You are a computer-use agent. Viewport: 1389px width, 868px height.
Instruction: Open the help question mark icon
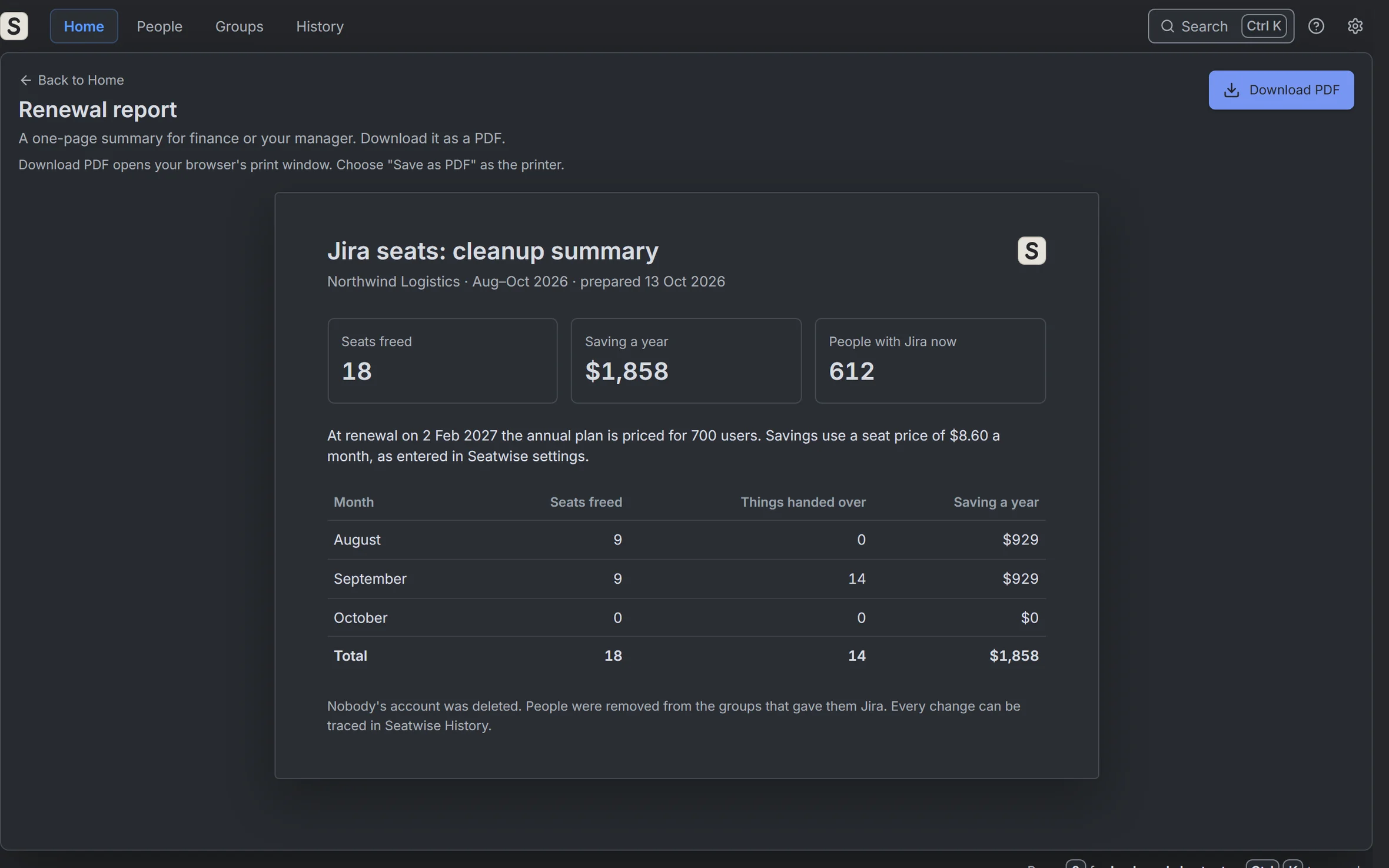tap(1316, 26)
